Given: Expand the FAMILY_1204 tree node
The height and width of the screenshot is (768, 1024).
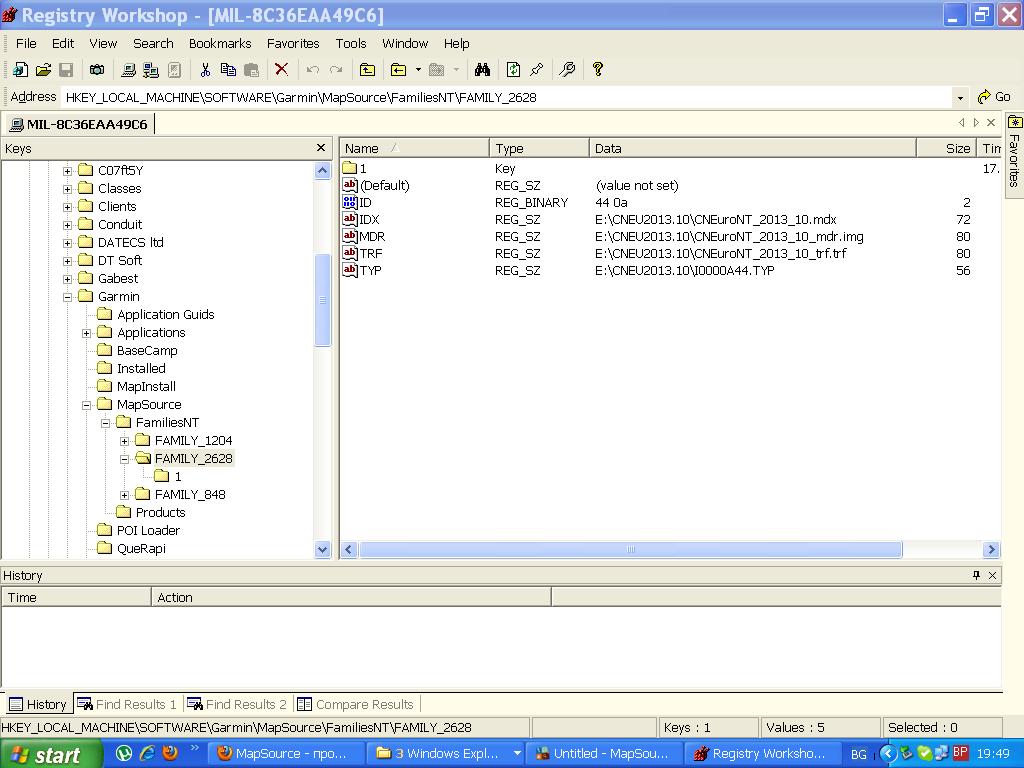Looking at the screenshot, I should click(125, 441).
